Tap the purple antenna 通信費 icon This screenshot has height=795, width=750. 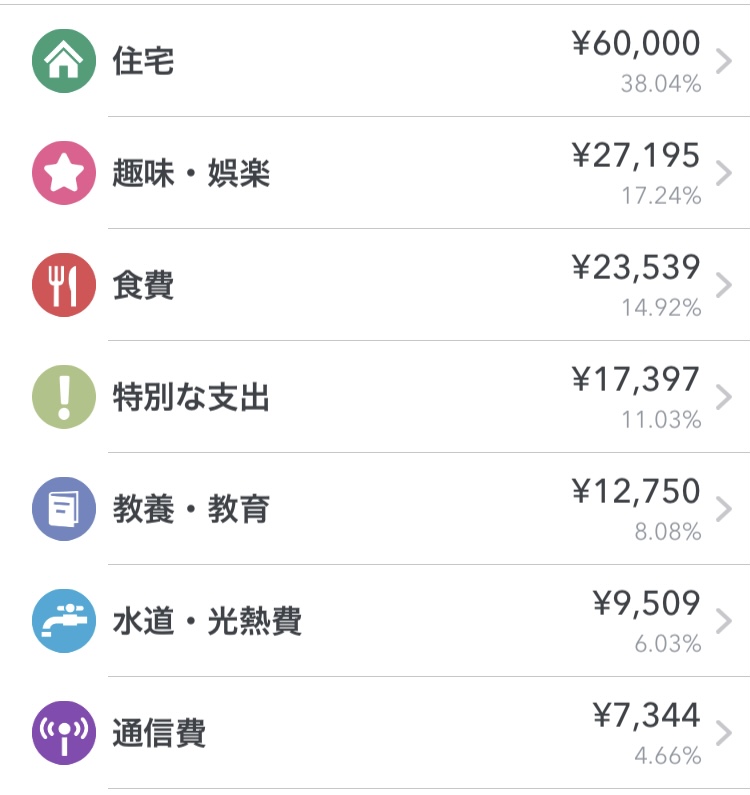[x=64, y=733]
